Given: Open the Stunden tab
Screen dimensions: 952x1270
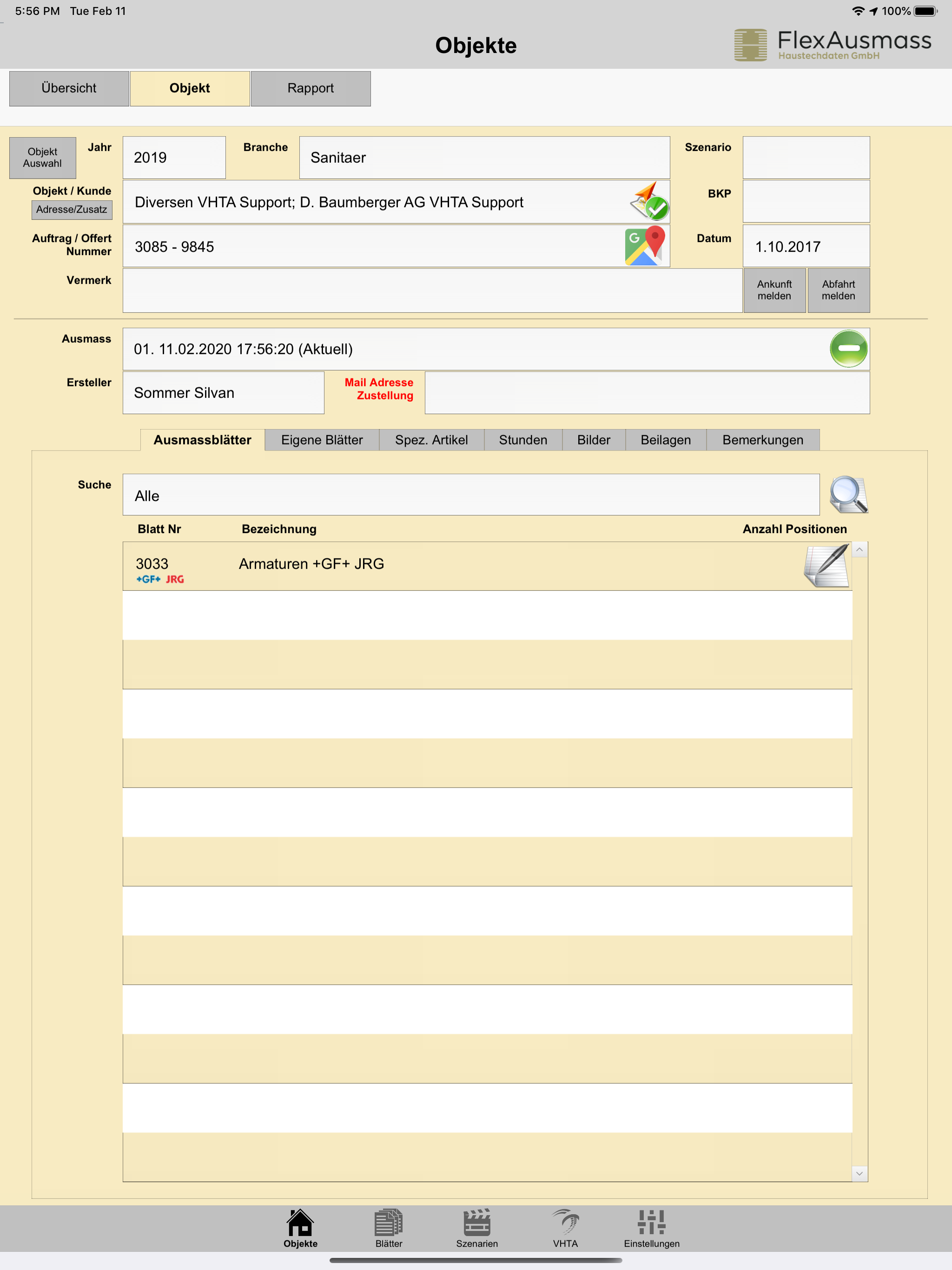Looking at the screenshot, I should (x=523, y=440).
